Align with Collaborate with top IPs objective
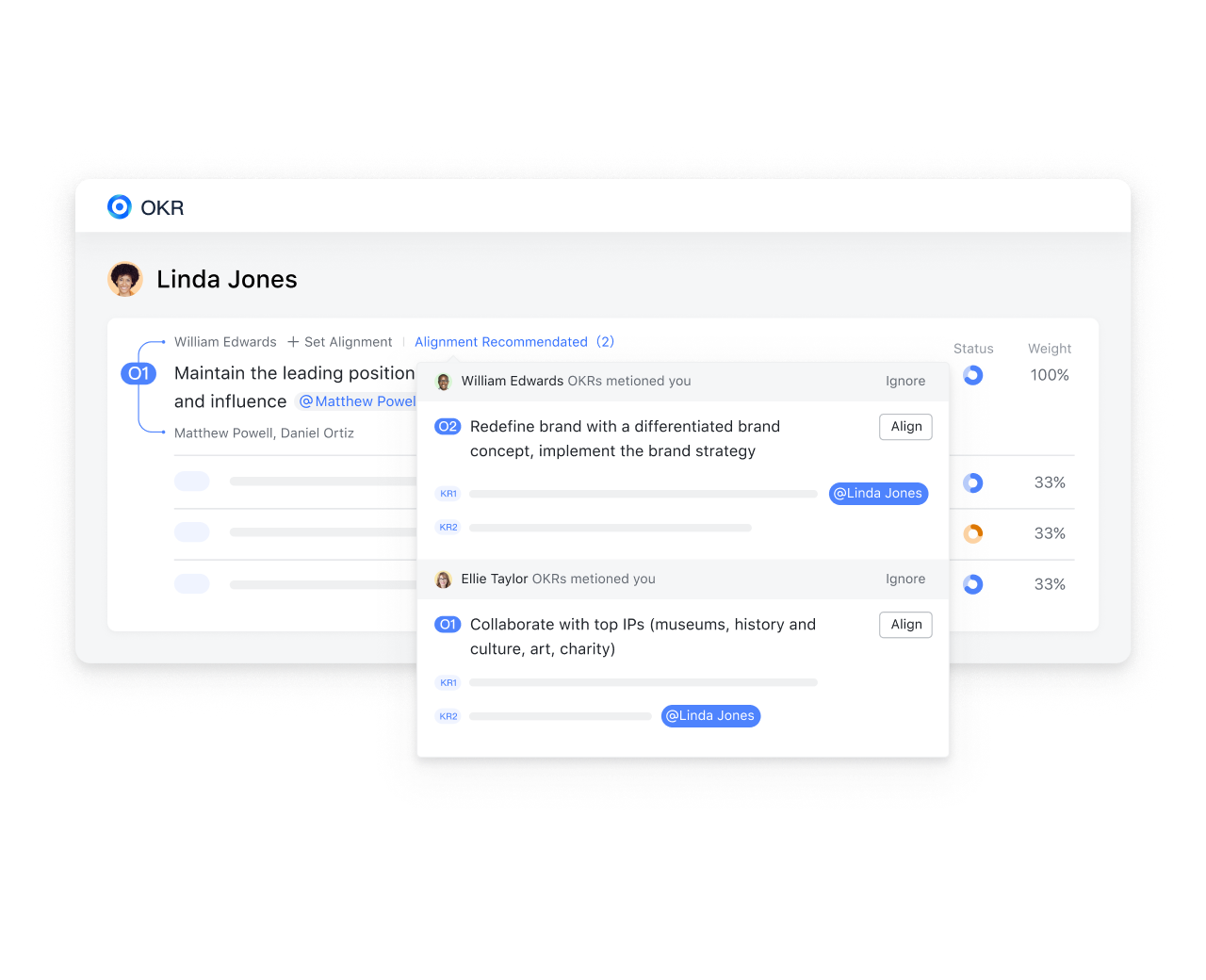The width and height of the screenshot is (1206, 980). point(905,625)
